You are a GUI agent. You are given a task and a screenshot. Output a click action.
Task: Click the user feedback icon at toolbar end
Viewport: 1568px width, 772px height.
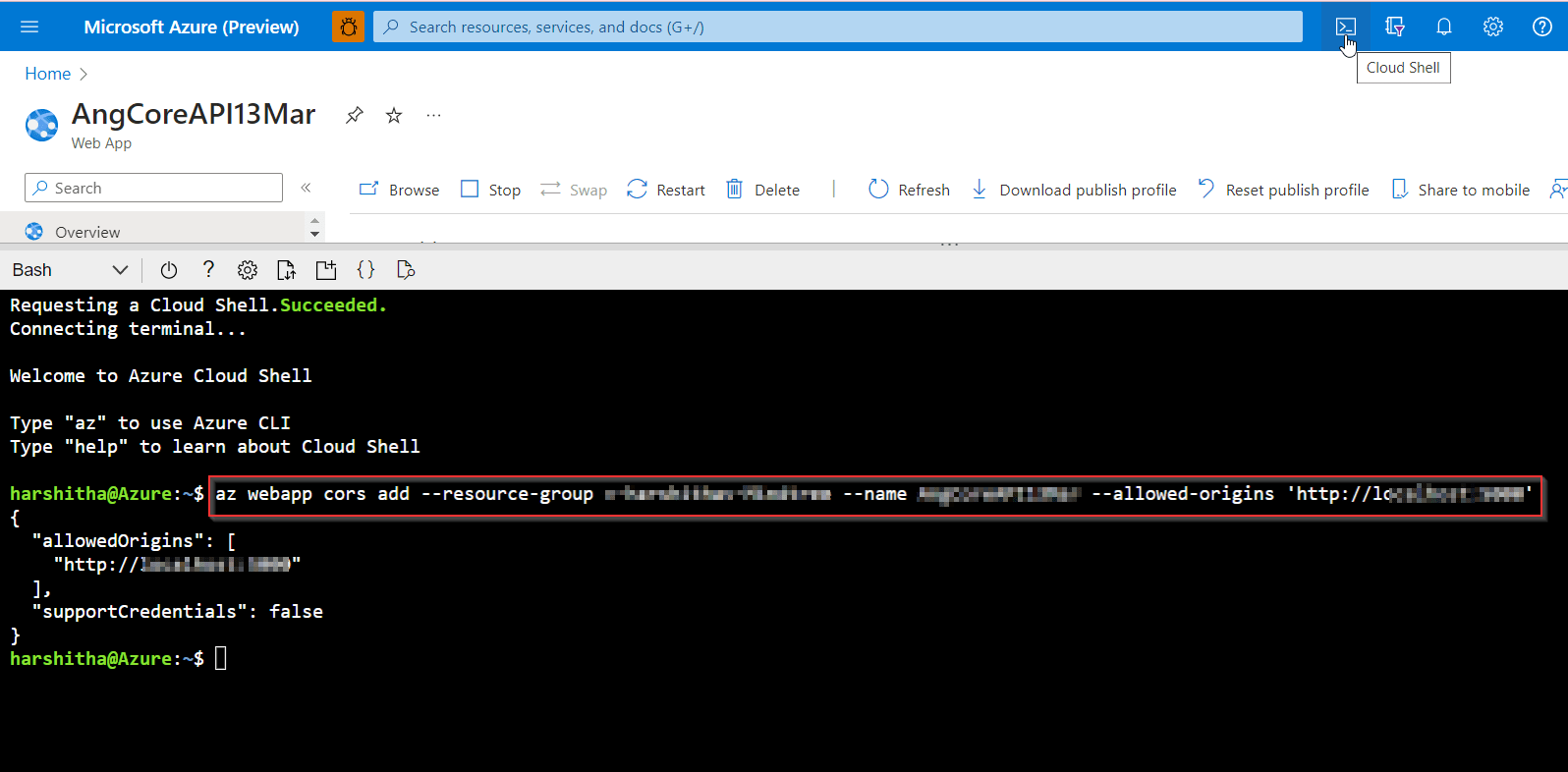(x=1558, y=190)
